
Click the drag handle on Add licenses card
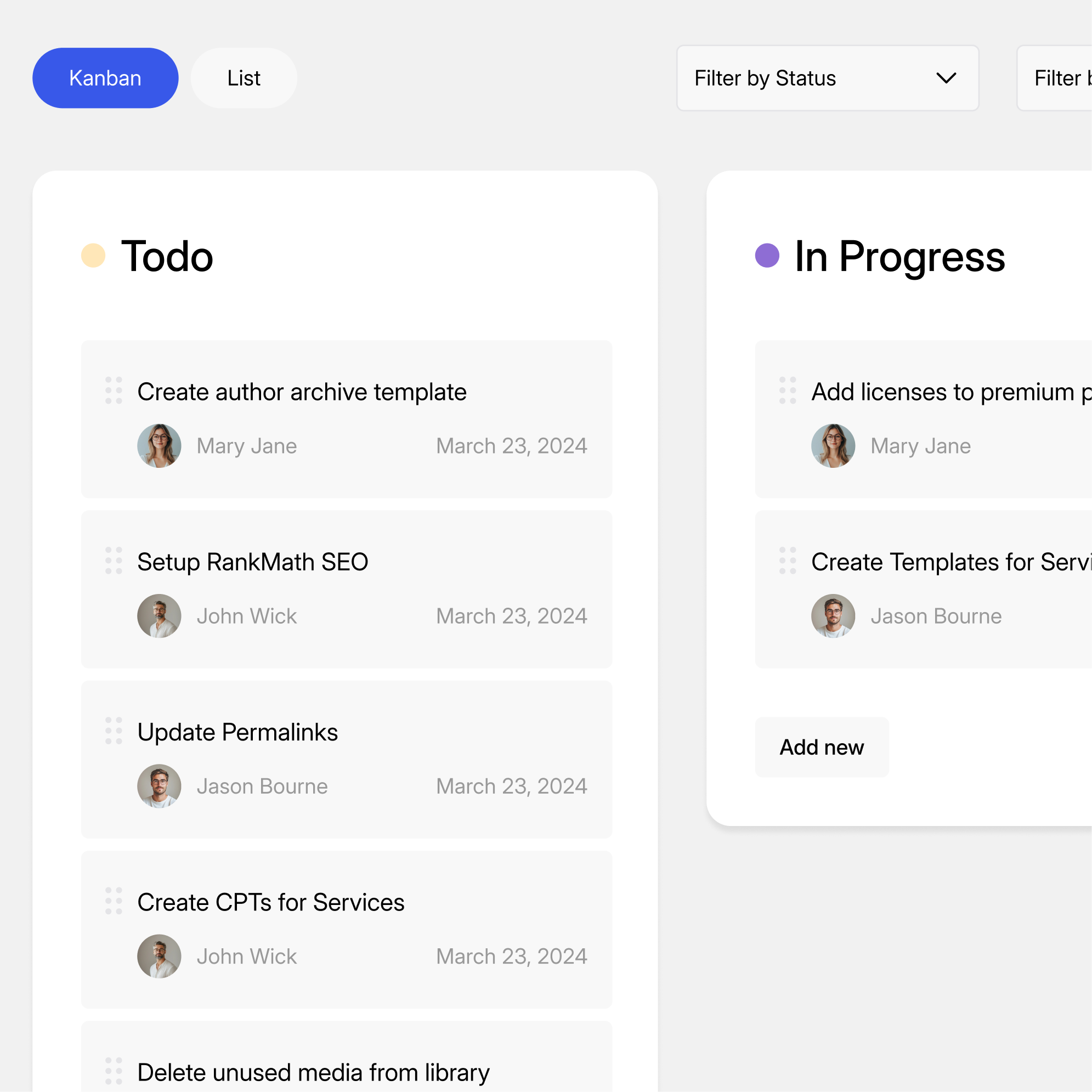[x=788, y=391]
